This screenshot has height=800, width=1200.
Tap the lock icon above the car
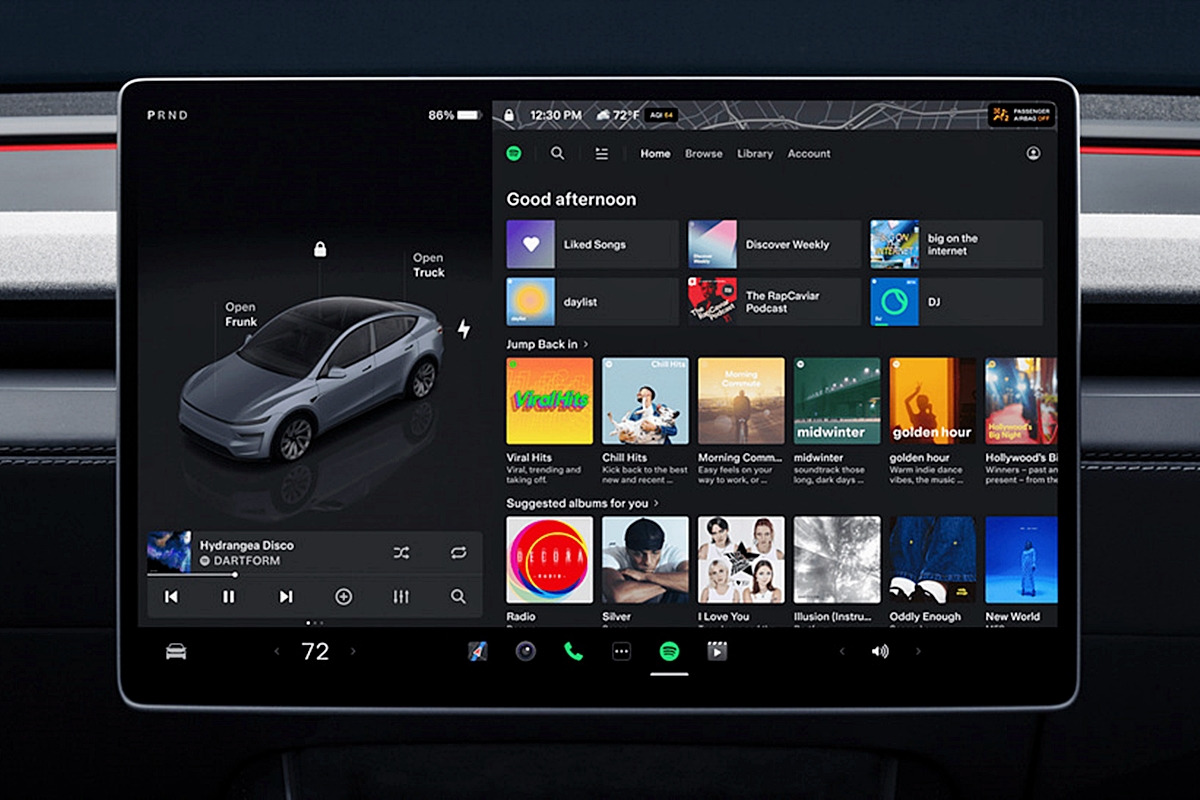point(320,249)
